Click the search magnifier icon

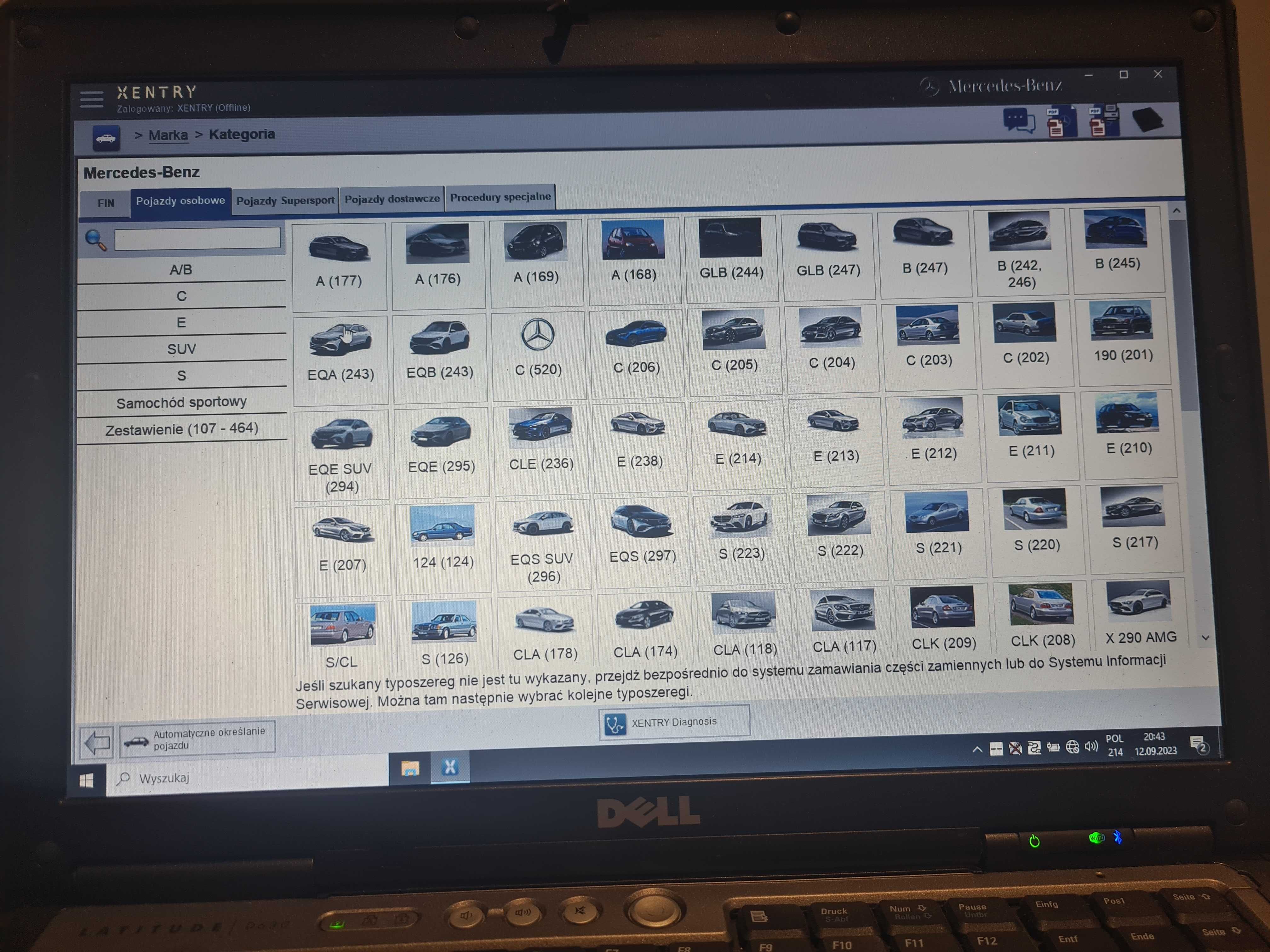[96, 240]
